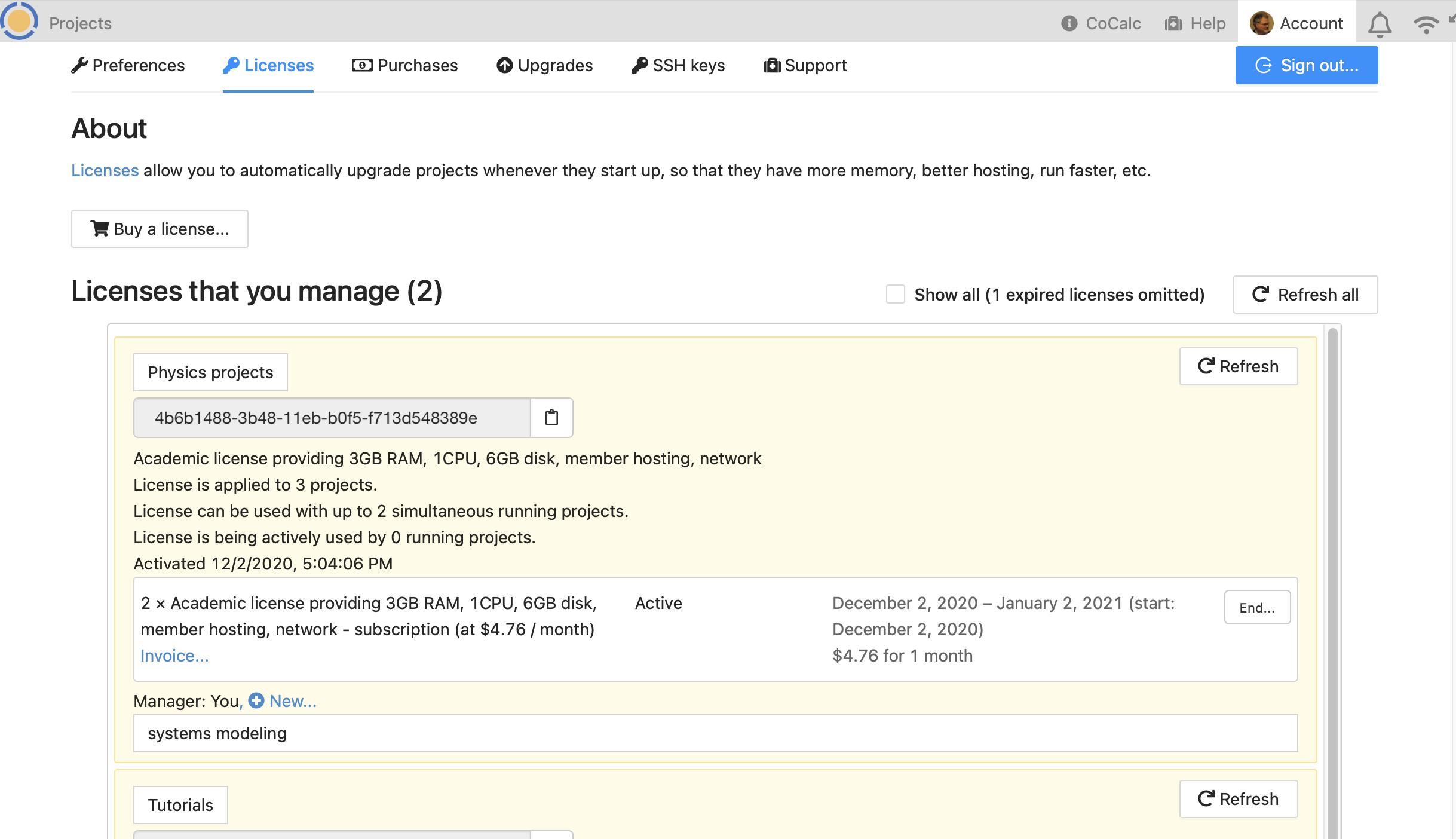
Task: Click the Refresh all button
Action: click(x=1305, y=295)
